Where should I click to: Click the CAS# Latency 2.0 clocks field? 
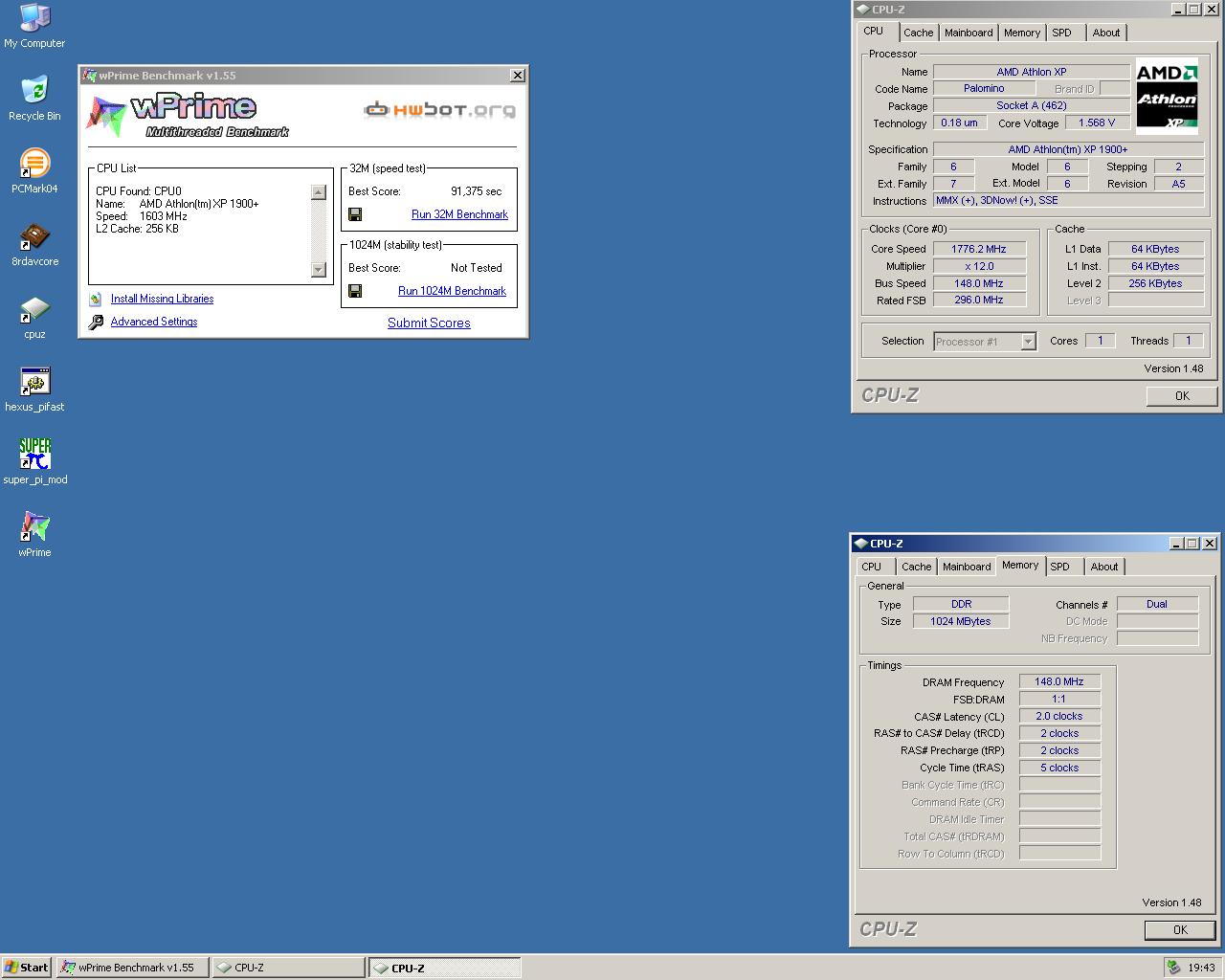pyautogui.click(x=1059, y=717)
